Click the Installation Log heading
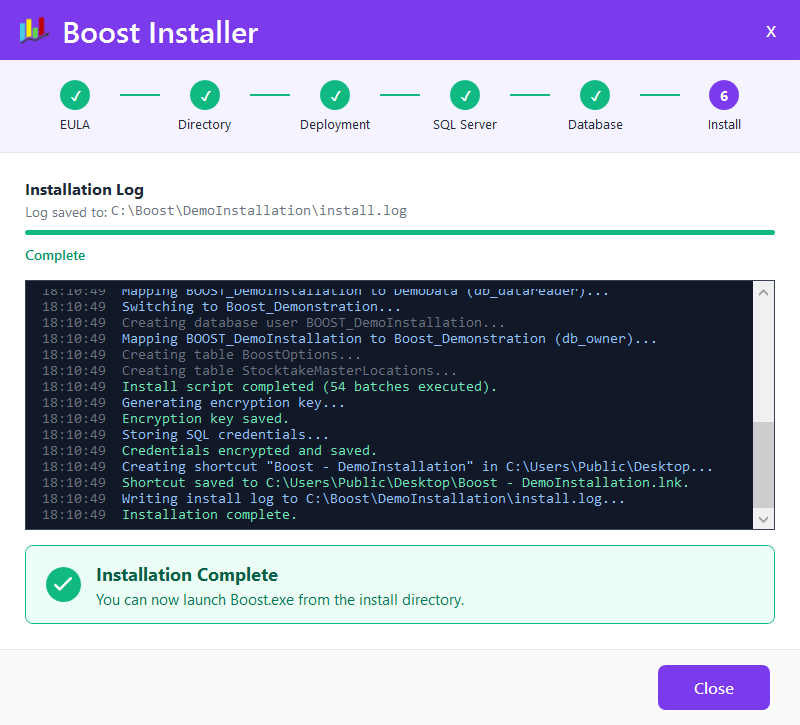The width and height of the screenshot is (800, 725). [84, 190]
